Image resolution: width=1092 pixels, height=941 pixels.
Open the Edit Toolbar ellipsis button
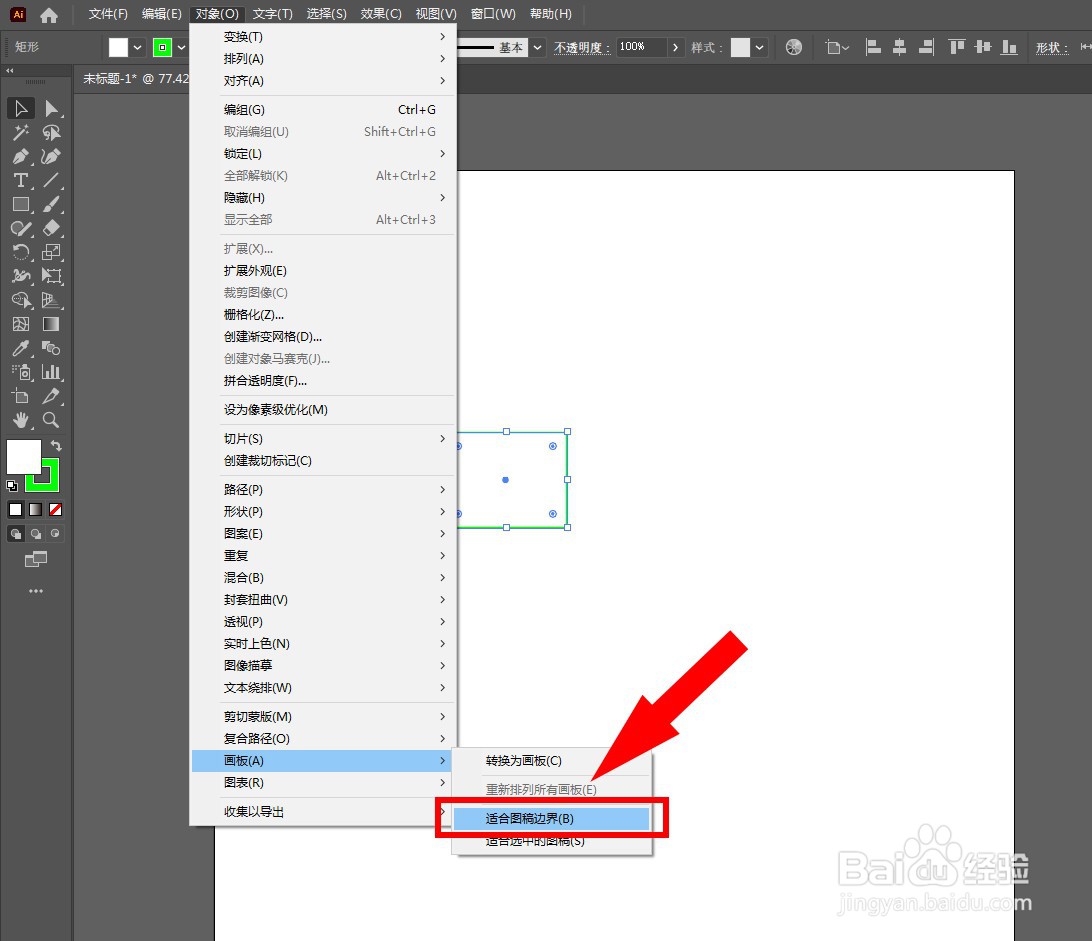(36, 591)
